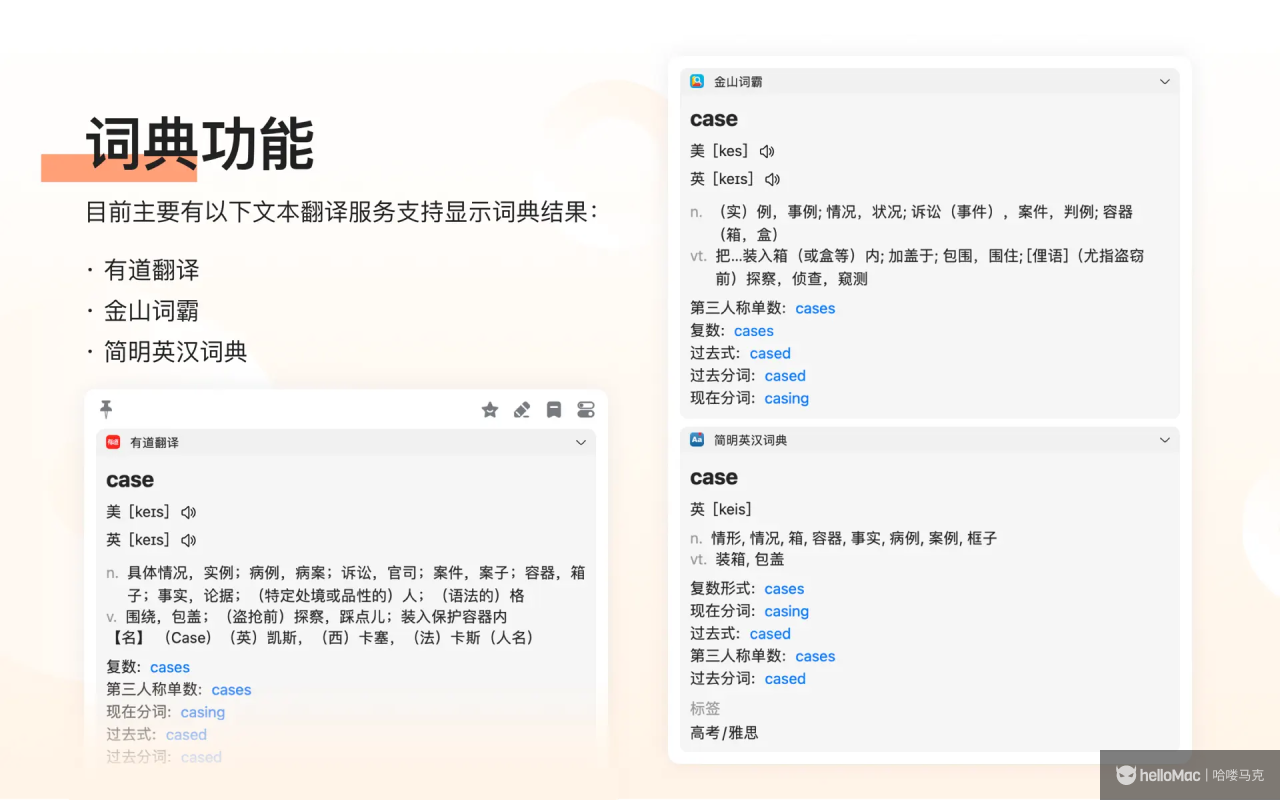Viewport: 1280px width, 800px height.
Task: Click the toggle switches icon in toolbar
Action: click(586, 410)
